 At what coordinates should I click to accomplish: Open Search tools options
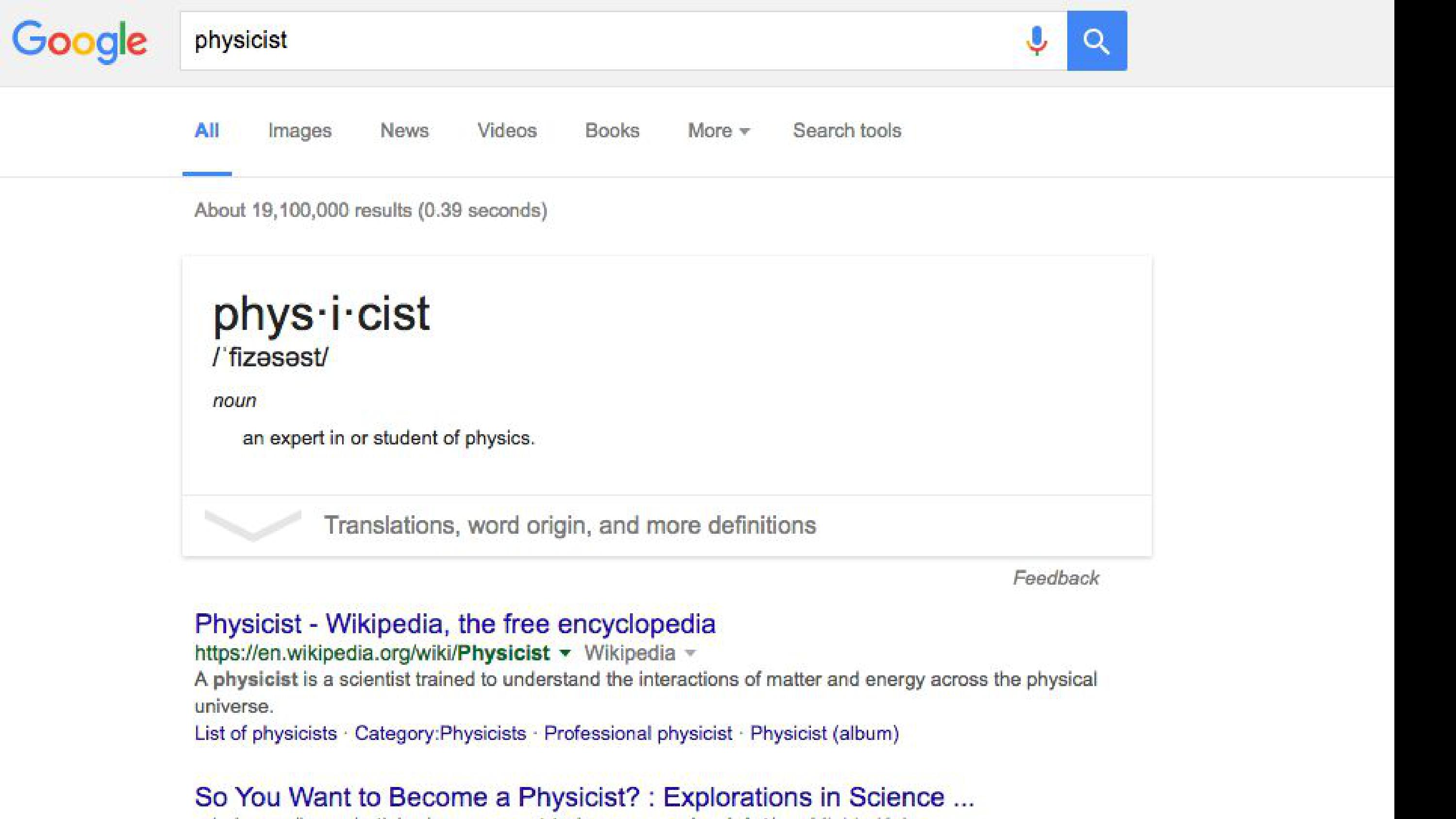[847, 131]
